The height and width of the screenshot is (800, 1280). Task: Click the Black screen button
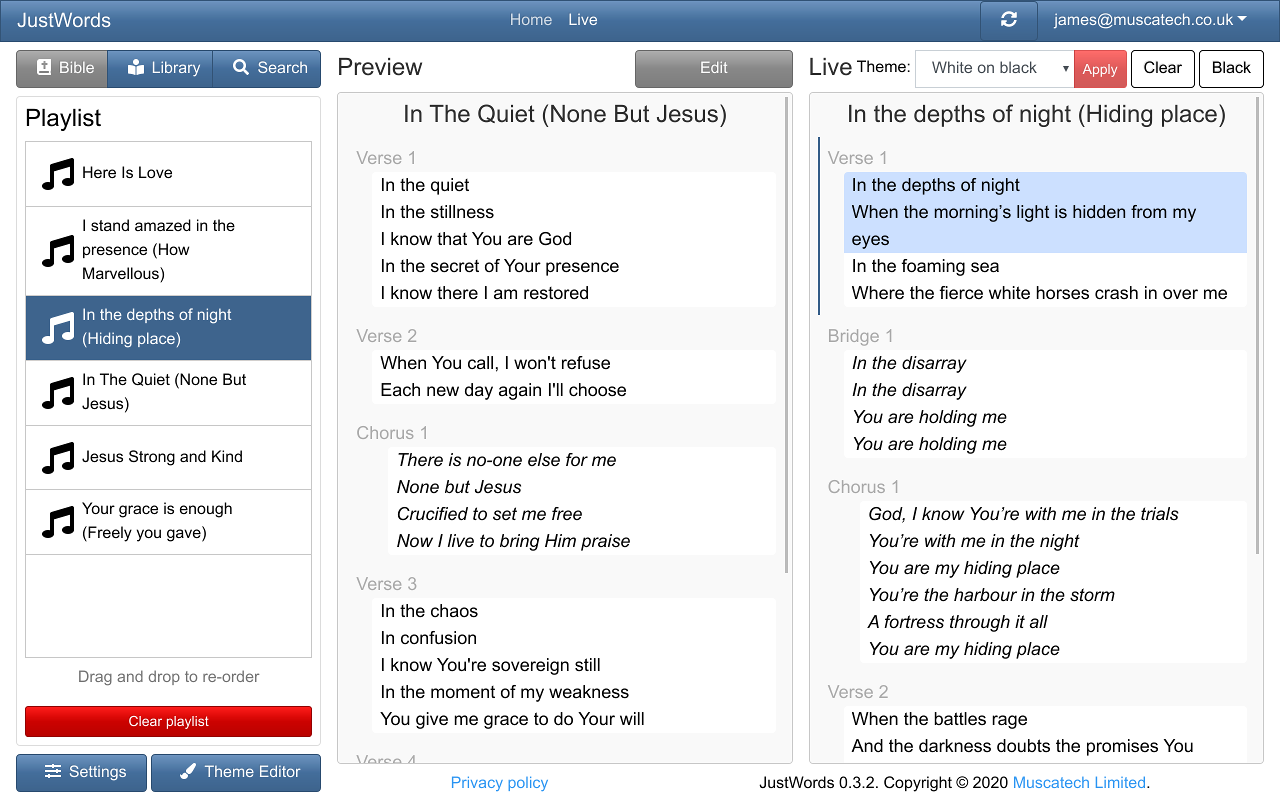[1231, 68]
